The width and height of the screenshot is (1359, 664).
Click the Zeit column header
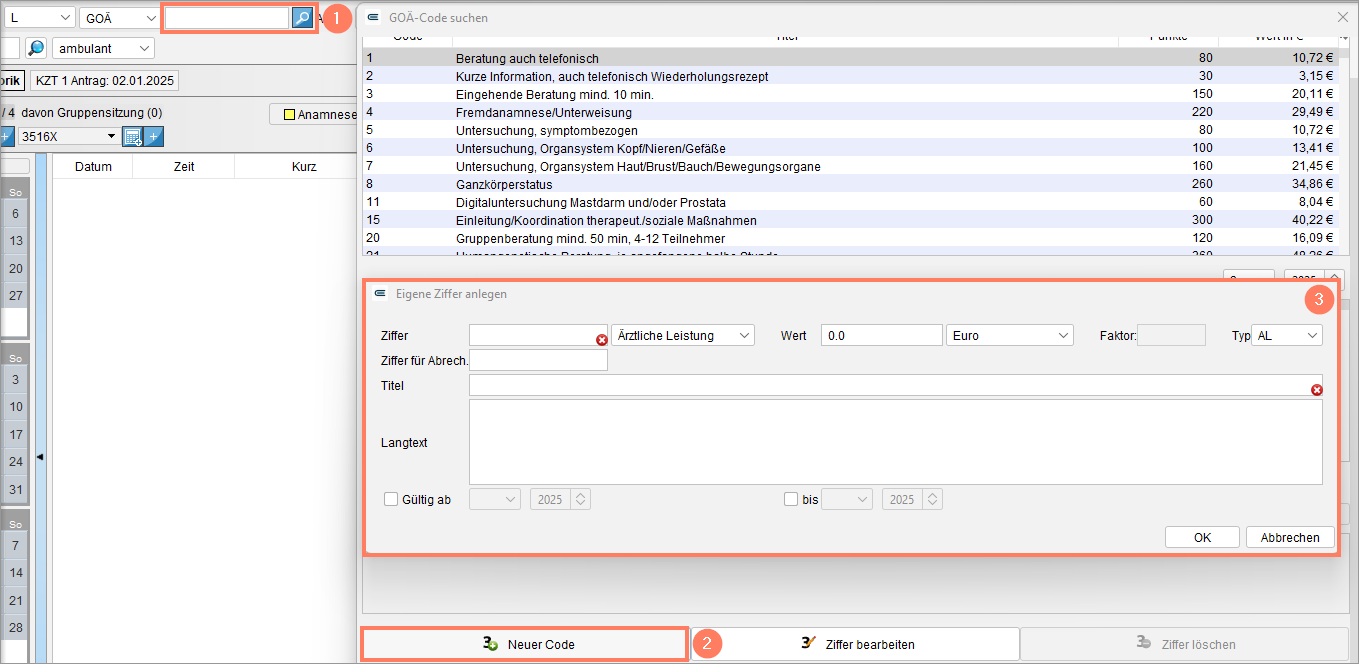(x=184, y=167)
